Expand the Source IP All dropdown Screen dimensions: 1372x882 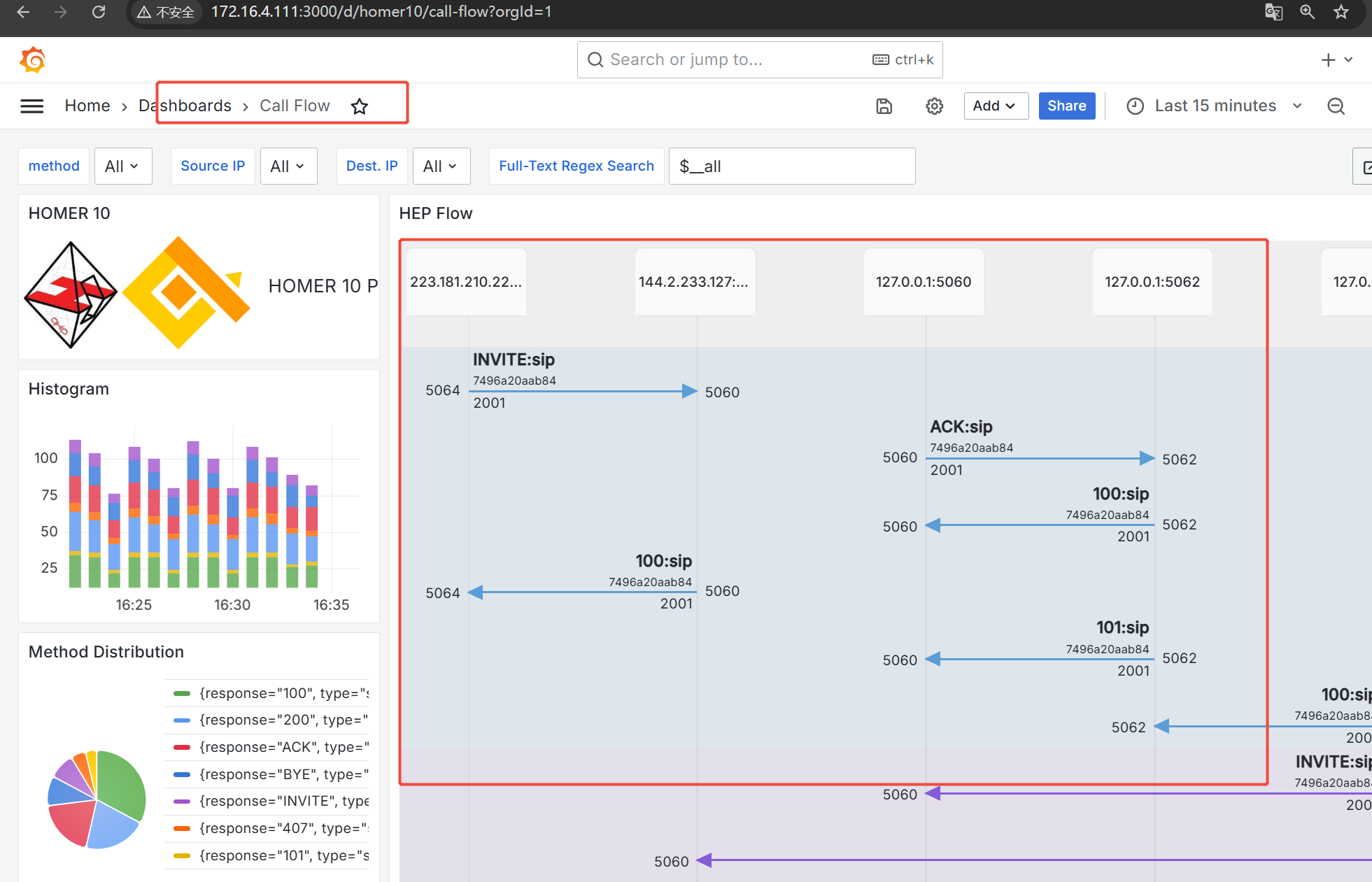[x=288, y=166]
